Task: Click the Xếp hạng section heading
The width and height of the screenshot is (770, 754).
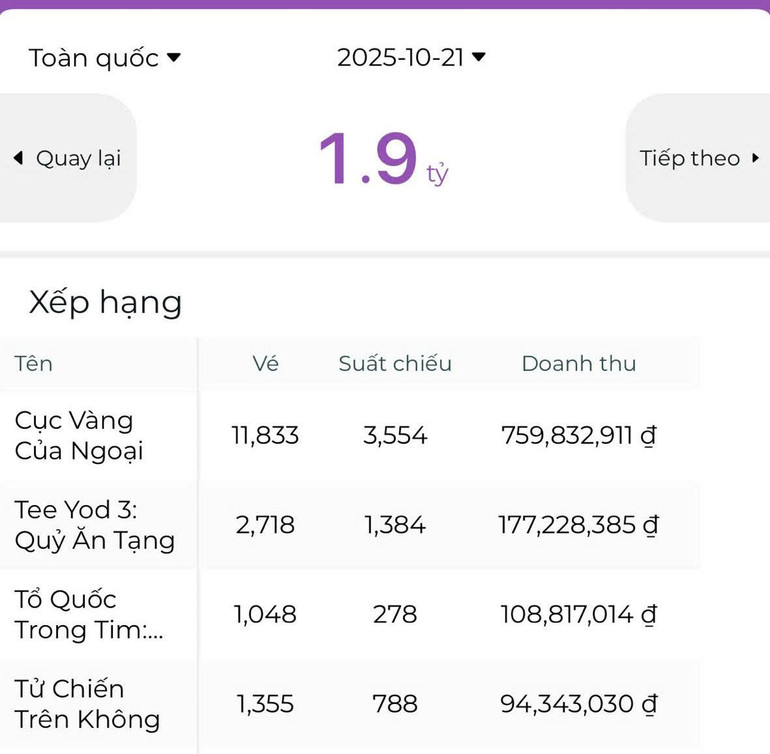Action: 105,302
